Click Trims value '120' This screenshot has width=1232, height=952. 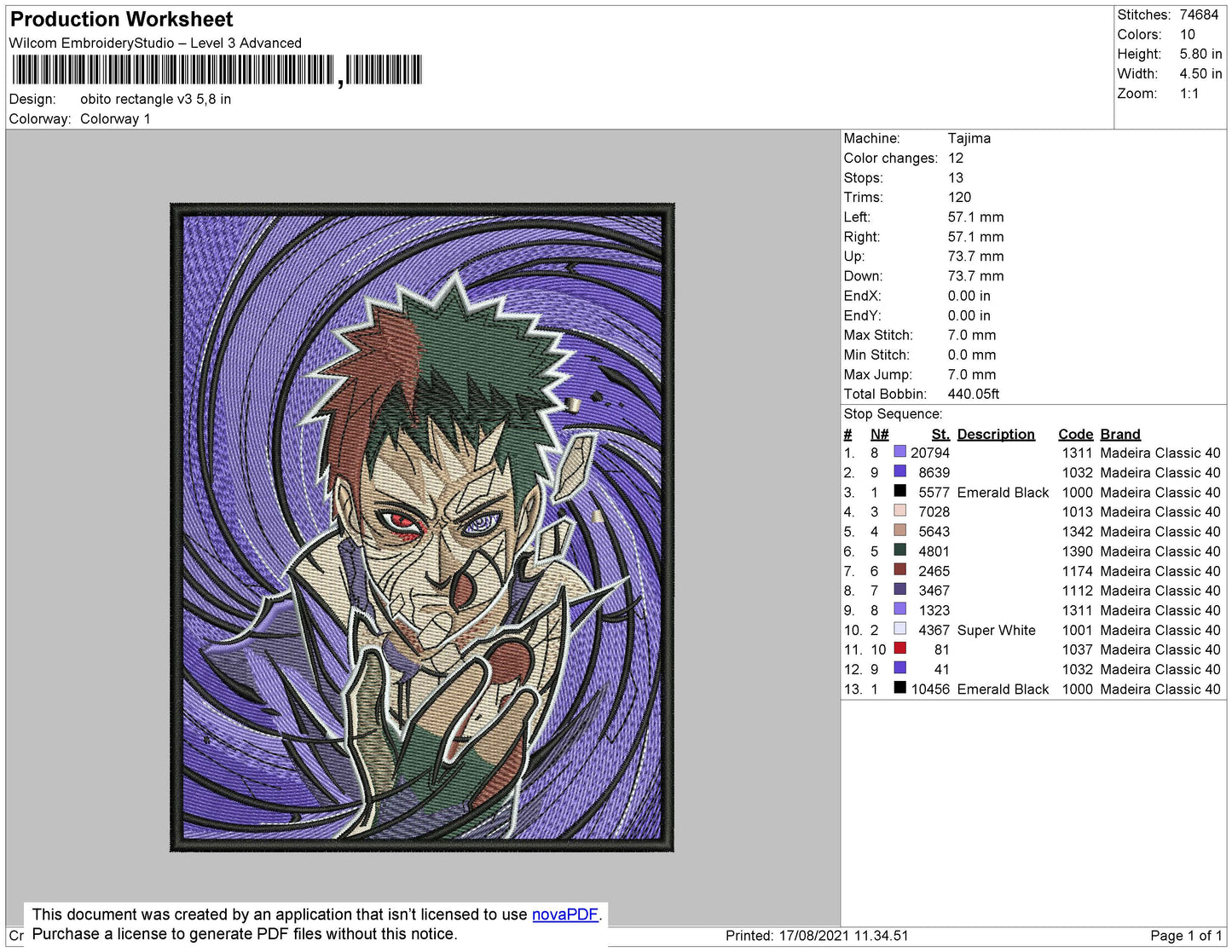pyautogui.click(x=960, y=197)
